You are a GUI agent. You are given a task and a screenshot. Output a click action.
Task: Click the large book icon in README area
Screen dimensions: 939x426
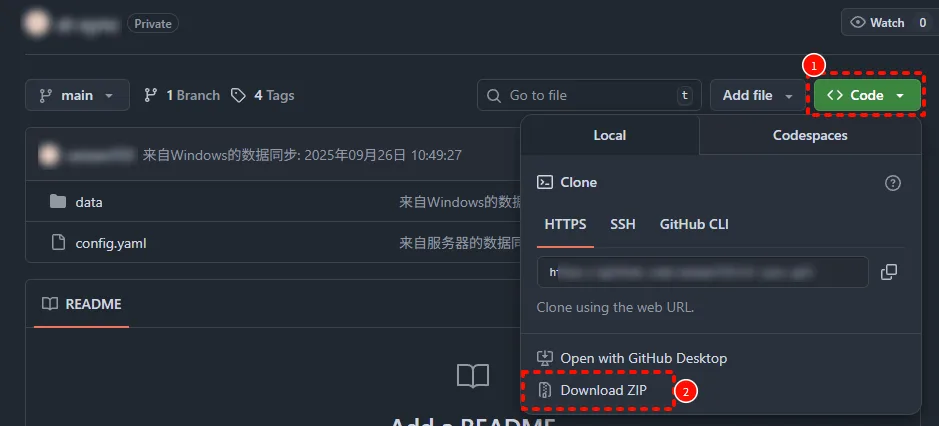(473, 376)
